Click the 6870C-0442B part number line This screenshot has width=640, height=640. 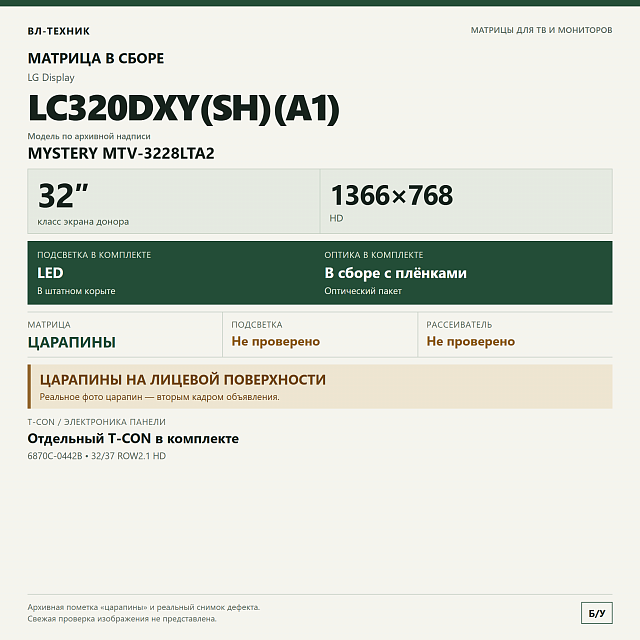click(97, 456)
